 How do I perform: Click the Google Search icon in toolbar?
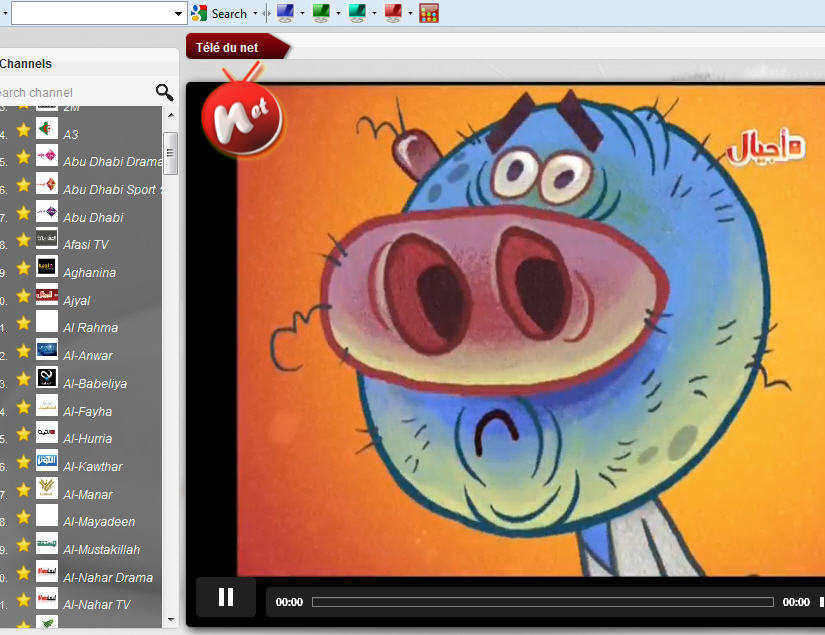pos(199,13)
